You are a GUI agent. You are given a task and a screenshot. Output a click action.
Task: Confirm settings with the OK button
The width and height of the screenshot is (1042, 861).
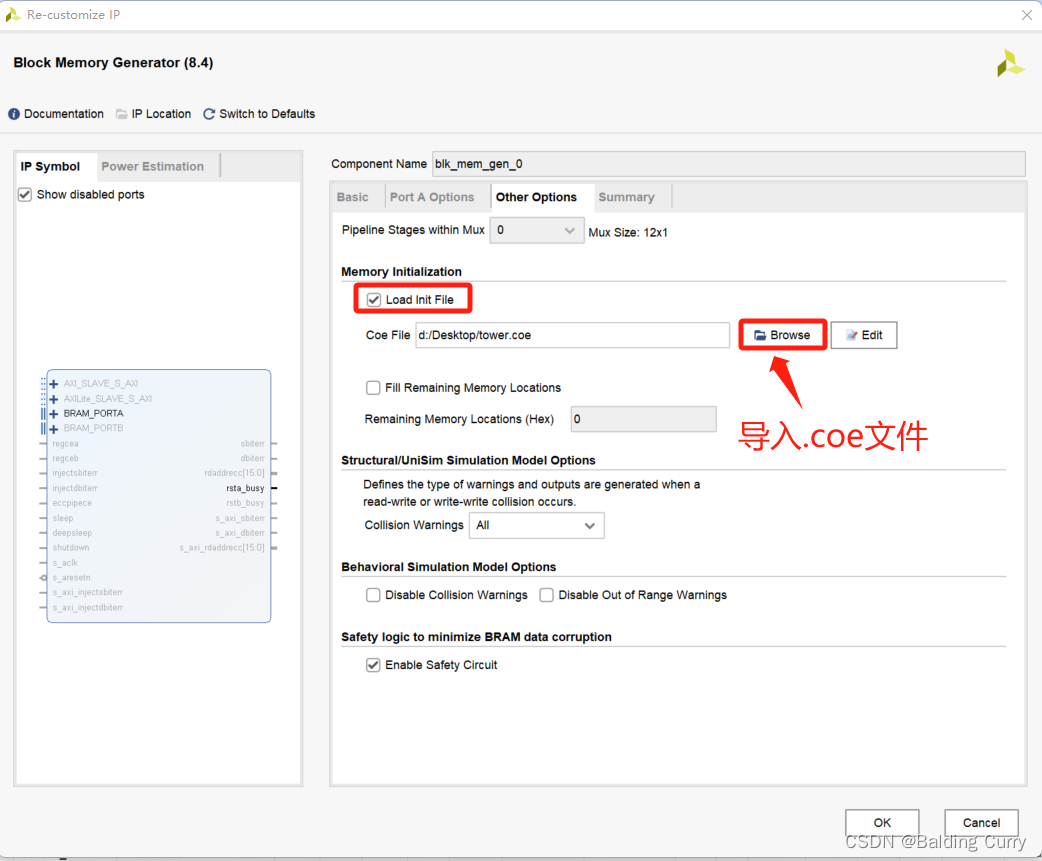881,822
